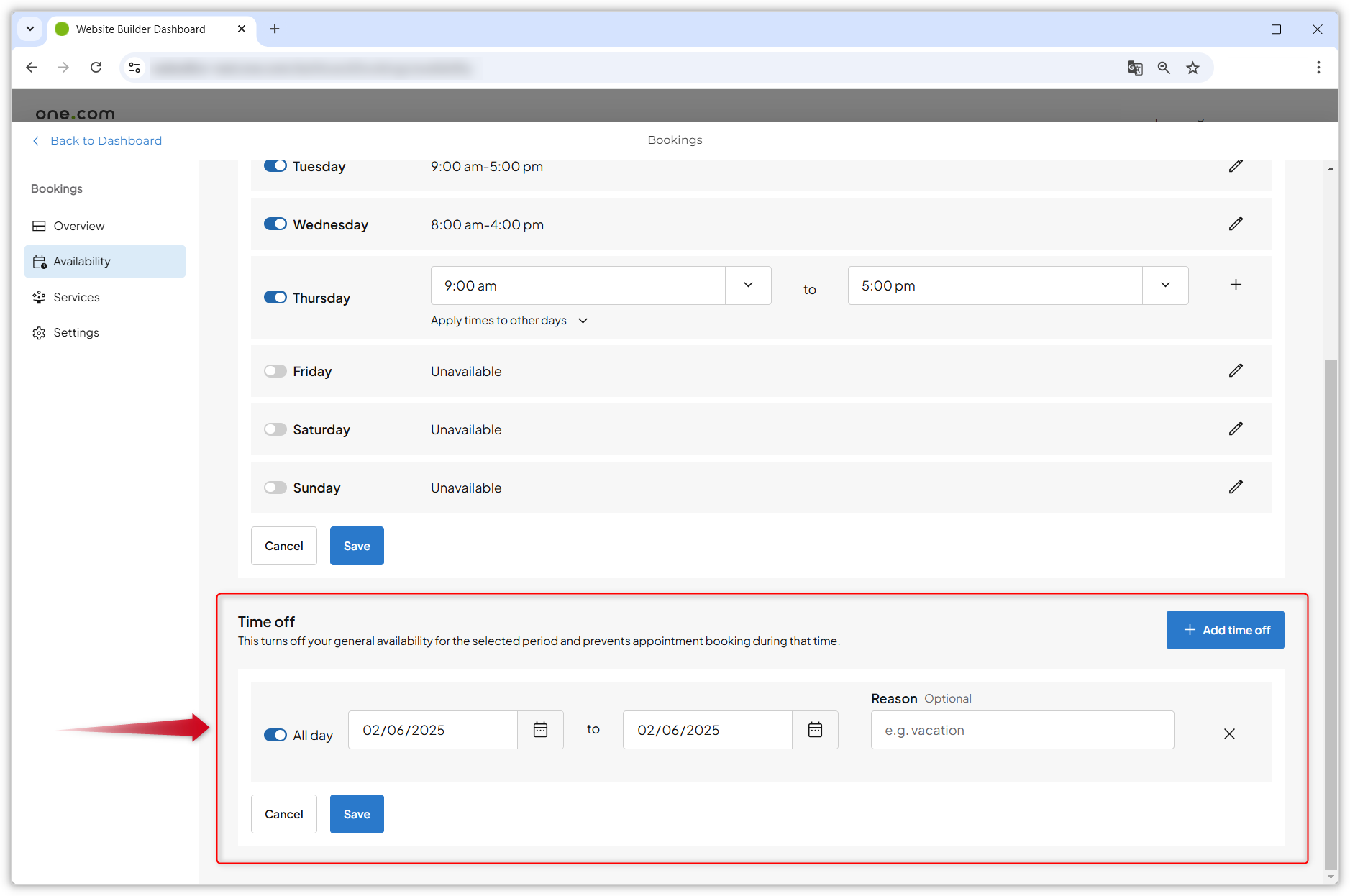Open Services in the Bookings sidebar
Screen dimensions: 1350x896
[x=76, y=297]
